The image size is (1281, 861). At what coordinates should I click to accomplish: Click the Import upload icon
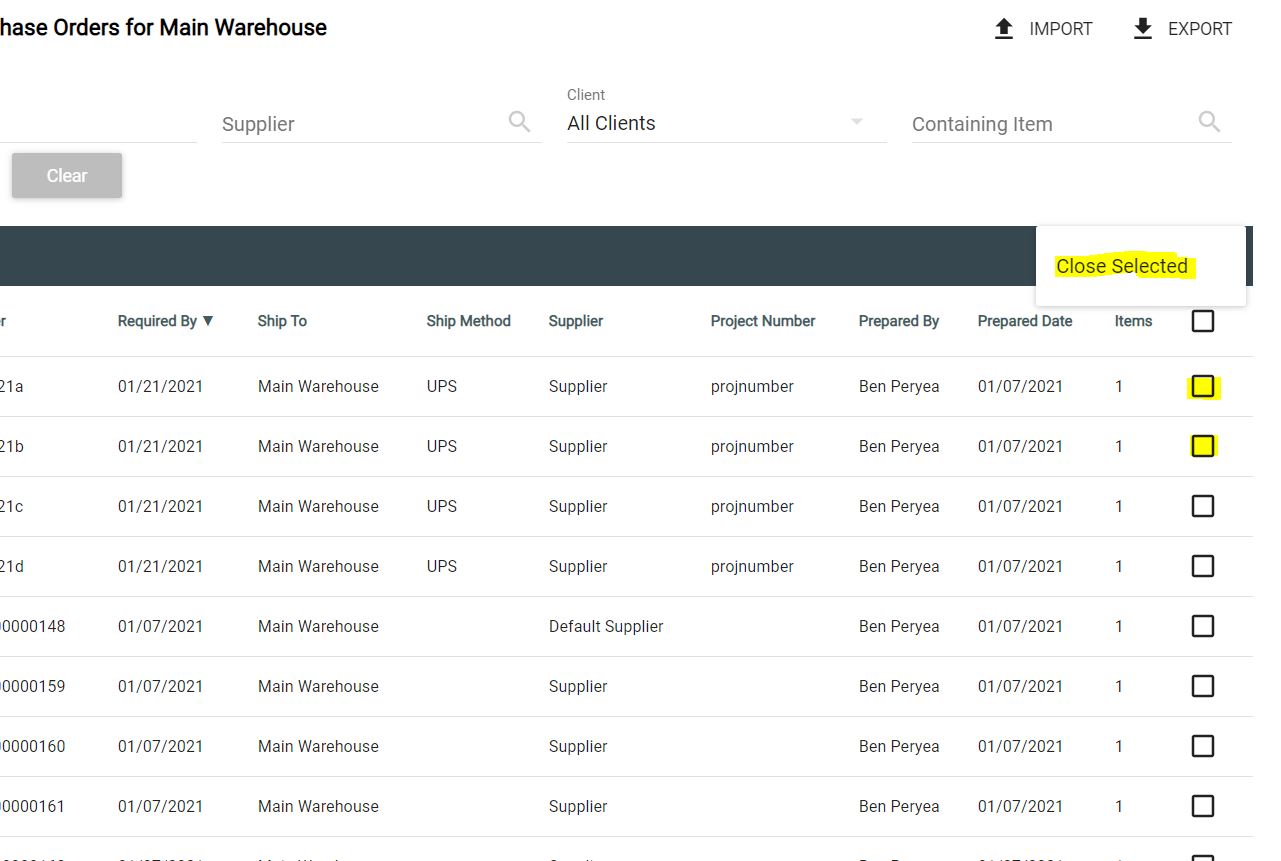(x=1003, y=28)
